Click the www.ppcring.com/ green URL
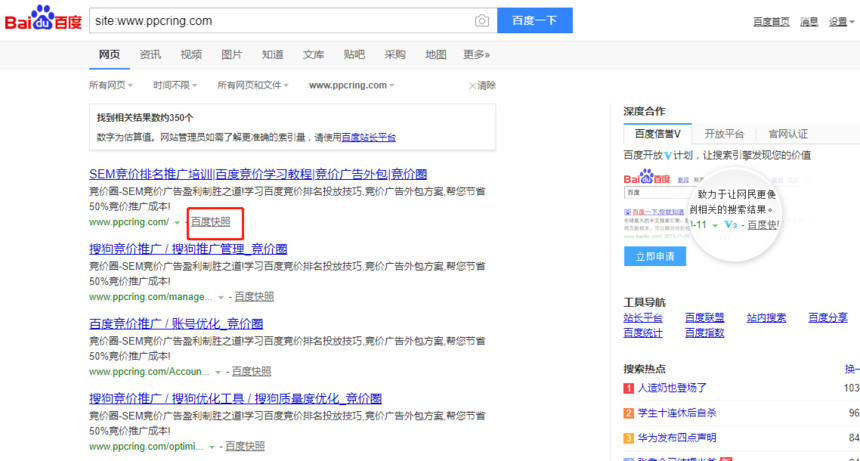The image size is (860, 461). coord(129,222)
